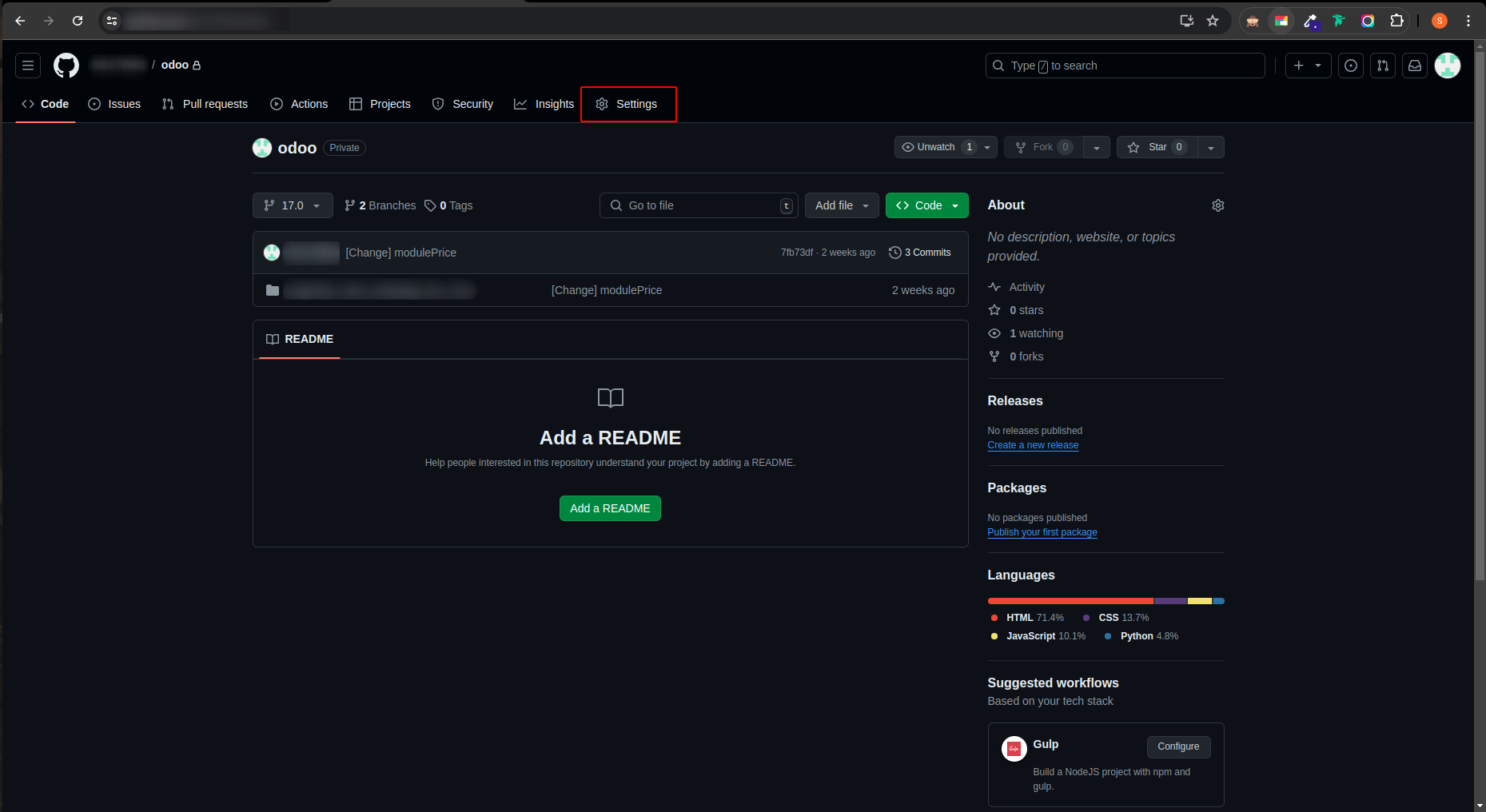Image resolution: width=1486 pixels, height=812 pixels.
Task: Click the GitHub Octocat logo
Action: pos(66,66)
